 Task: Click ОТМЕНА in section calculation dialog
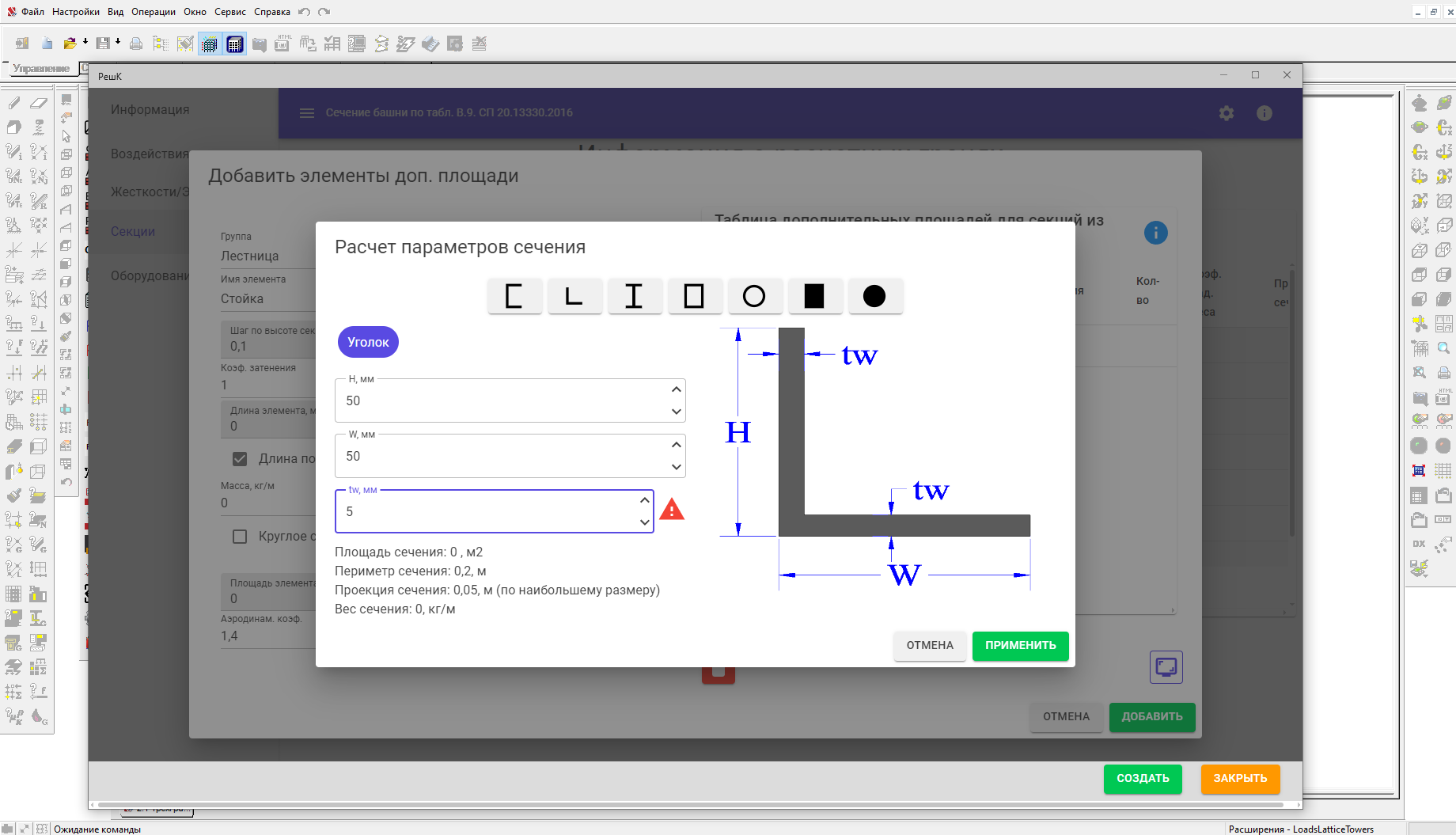coord(930,646)
